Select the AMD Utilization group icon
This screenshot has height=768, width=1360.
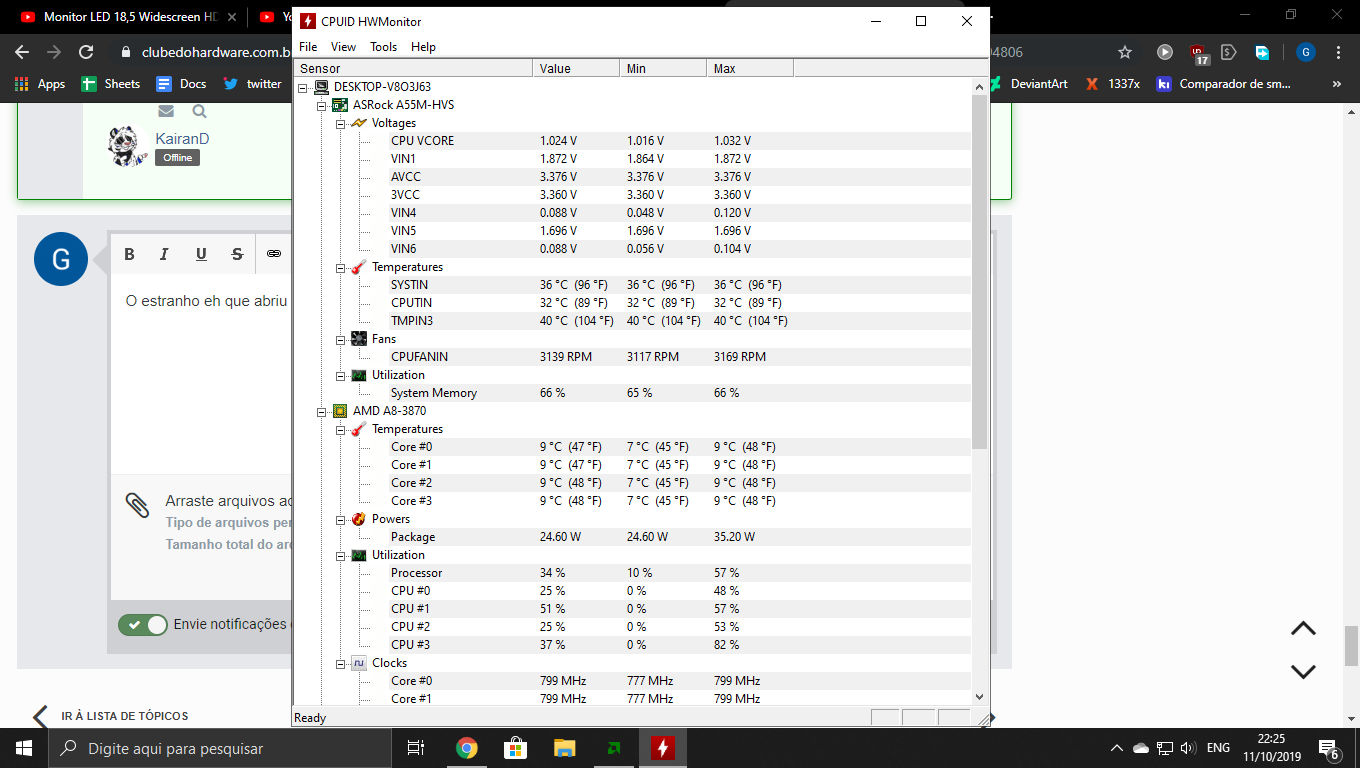click(x=359, y=555)
